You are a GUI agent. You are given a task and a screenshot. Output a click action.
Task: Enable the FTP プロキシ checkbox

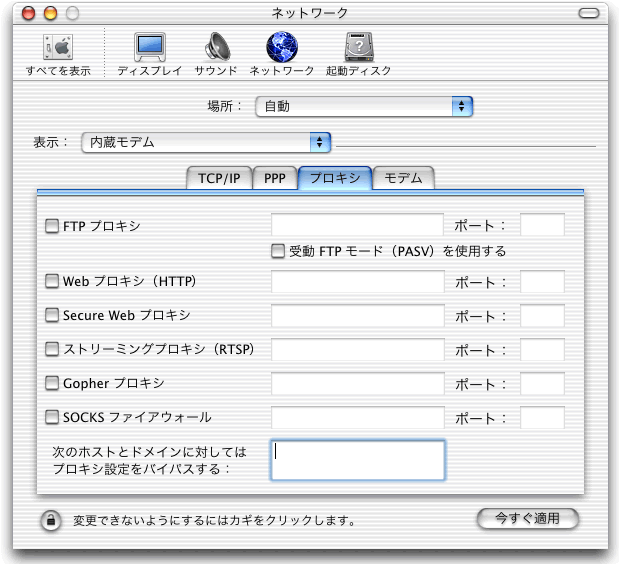[x=53, y=226]
